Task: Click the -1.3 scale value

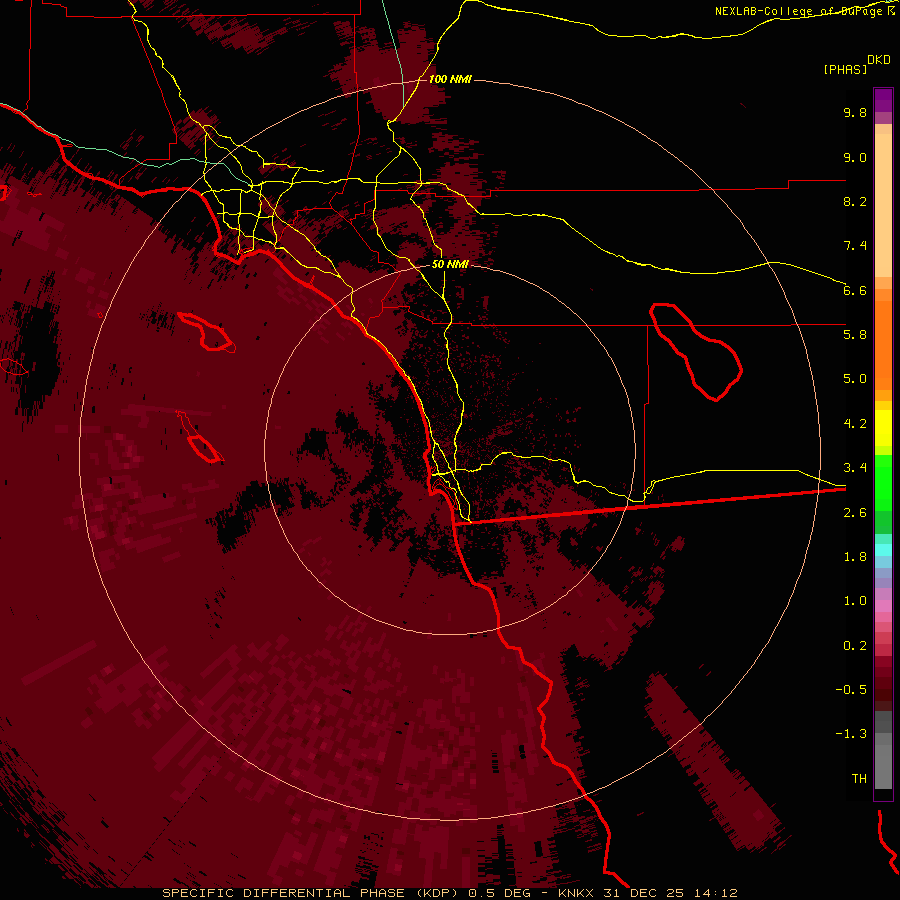Action: pyautogui.click(x=851, y=734)
